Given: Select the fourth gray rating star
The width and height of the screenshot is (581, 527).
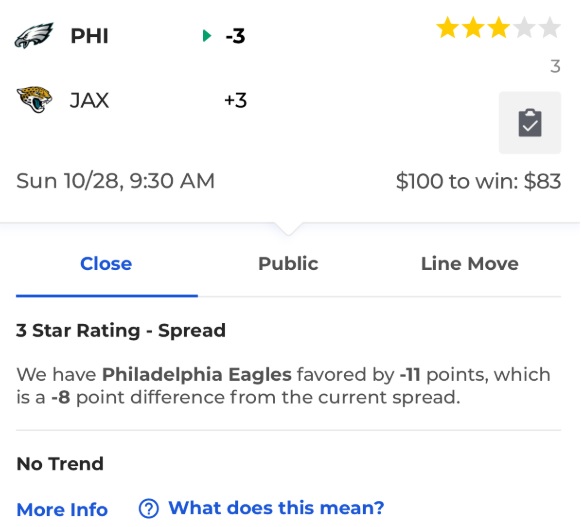Looking at the screenshot, I should pos(524,28).
